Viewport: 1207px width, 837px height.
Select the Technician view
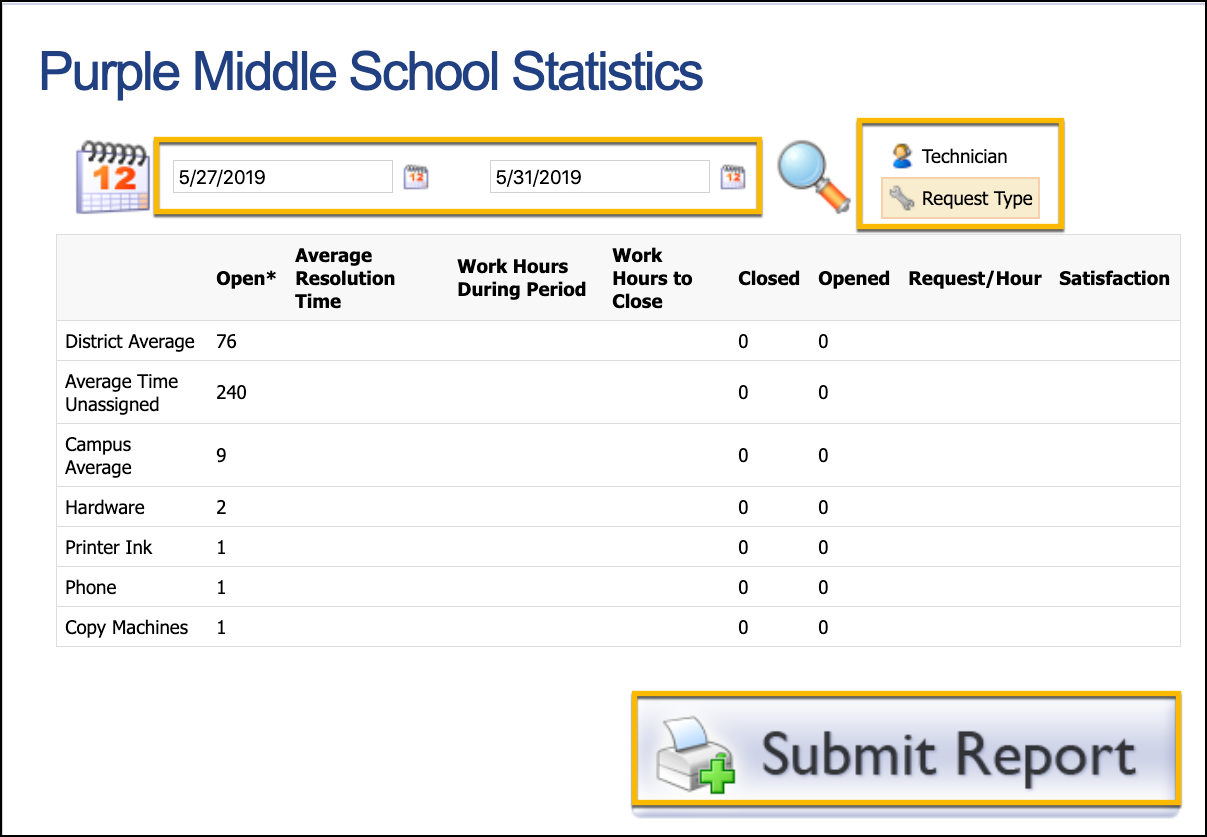coord(950,156)
